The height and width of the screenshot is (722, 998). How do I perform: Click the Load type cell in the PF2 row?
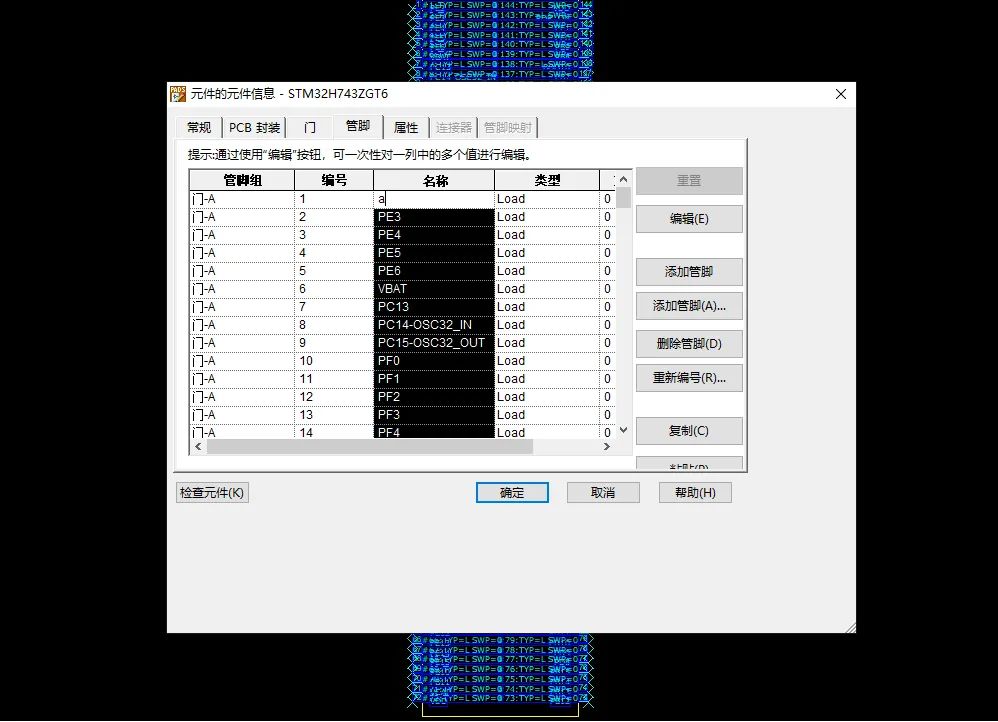tap(547, 397)
